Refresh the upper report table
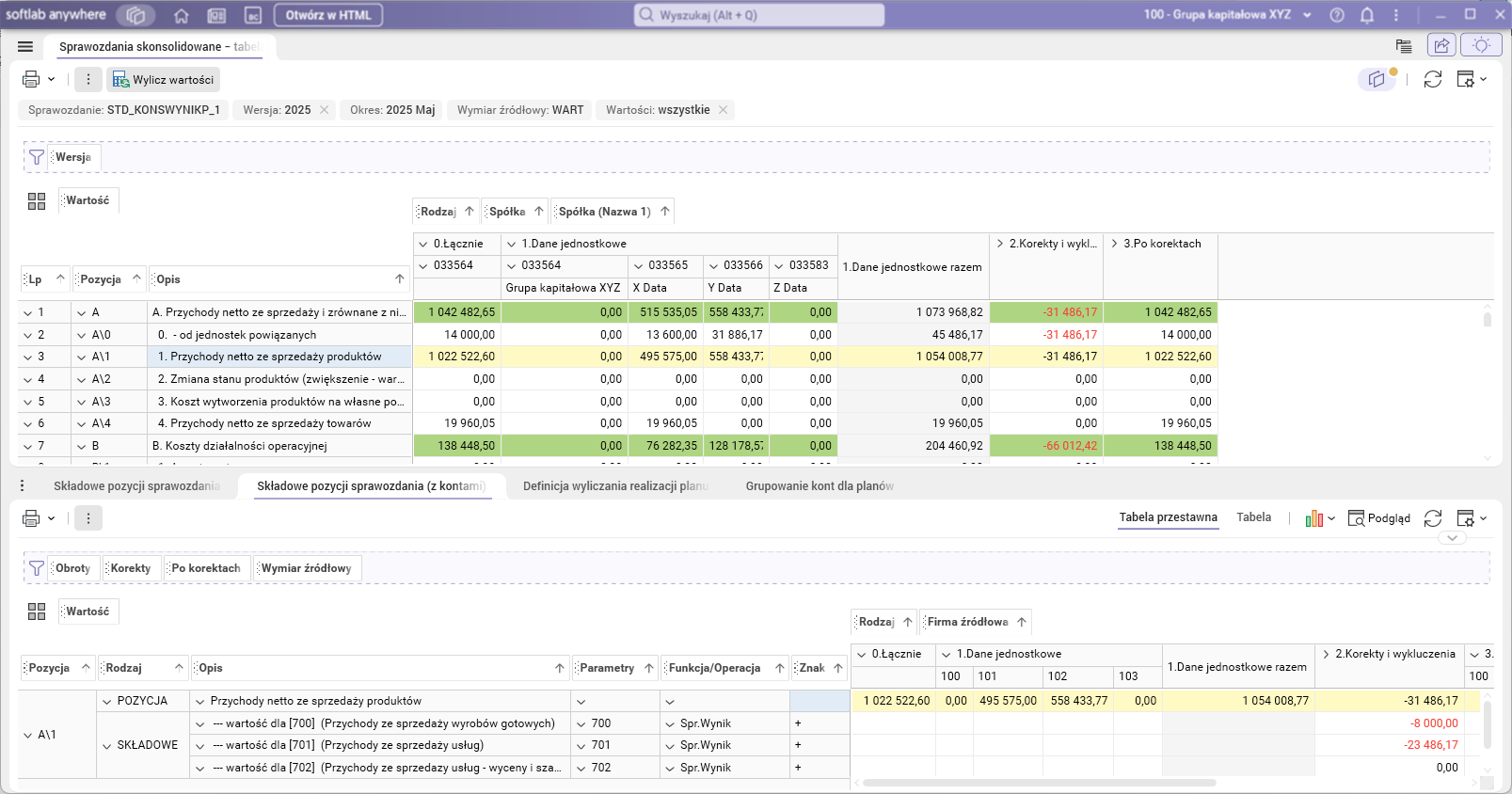Screen dimensions: 1512x794 pos(1433,80)
